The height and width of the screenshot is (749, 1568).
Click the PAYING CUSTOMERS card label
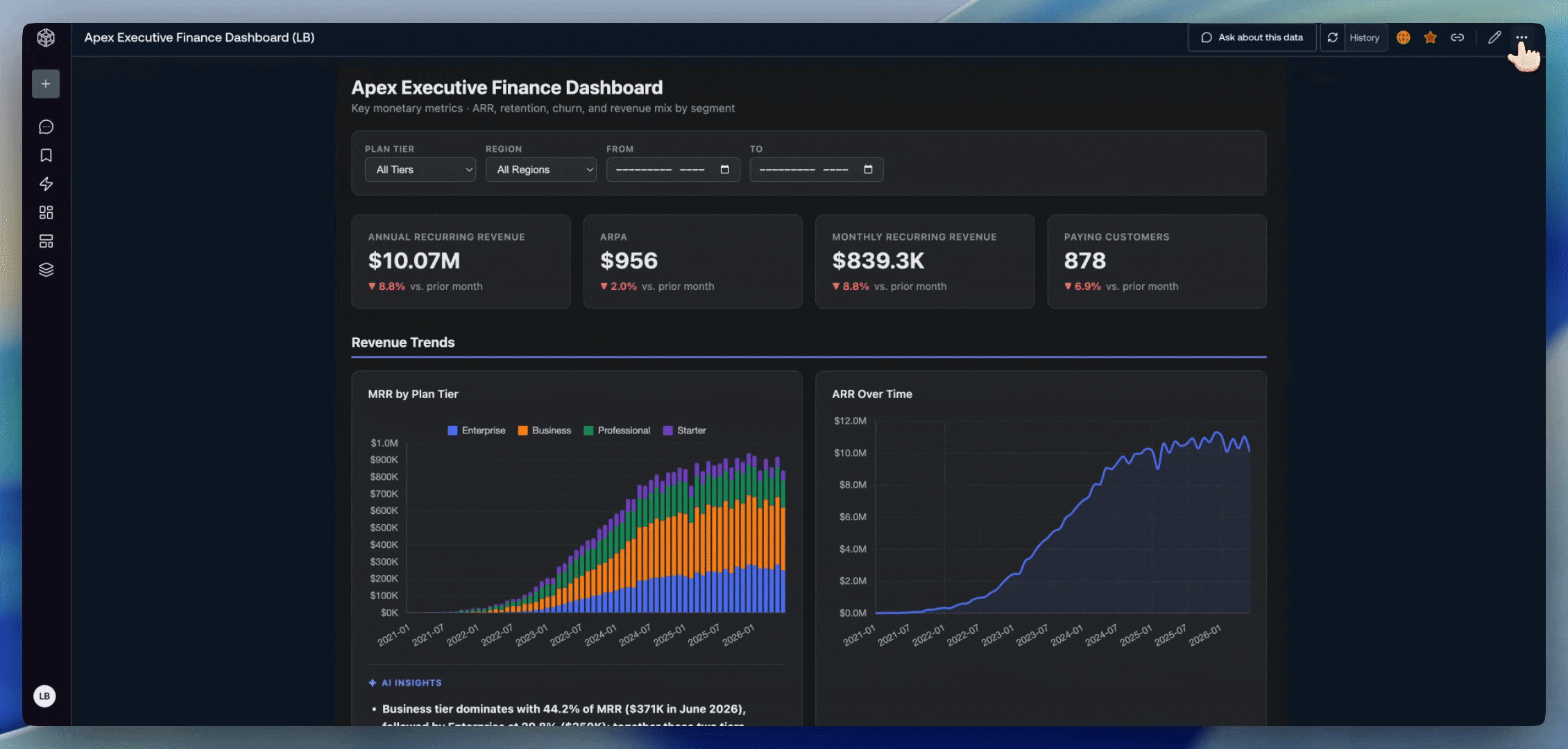coord(1116,237)
